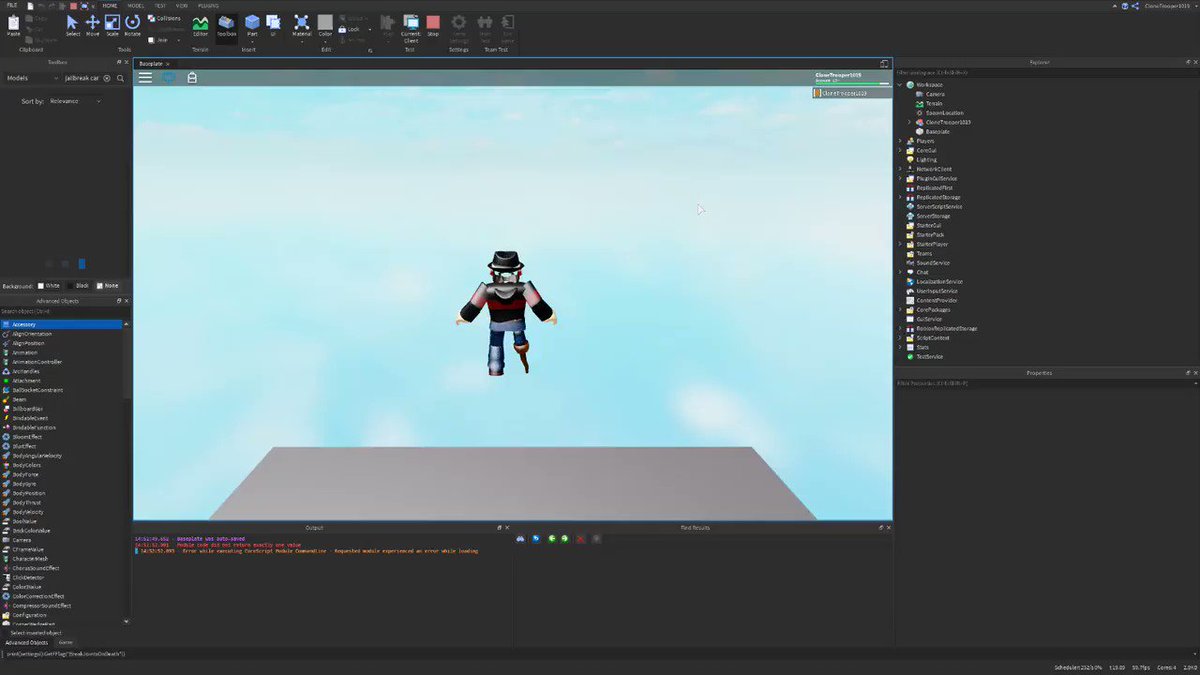Switch to the MODEL ribbon tab
The image size is (1200, 675).
(x=135, y=5)
